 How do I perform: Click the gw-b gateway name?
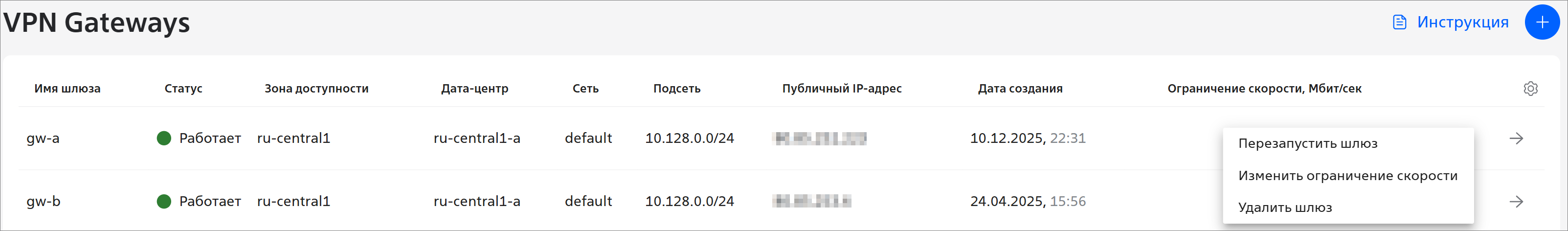pyautogui.click(x=44, y=201)
